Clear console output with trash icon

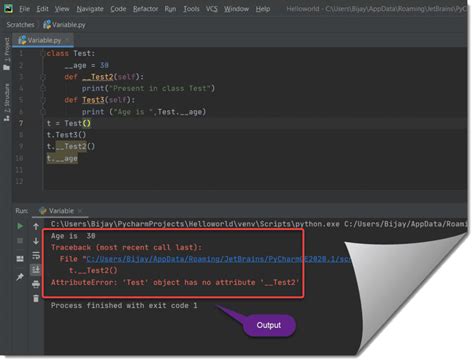36,298
